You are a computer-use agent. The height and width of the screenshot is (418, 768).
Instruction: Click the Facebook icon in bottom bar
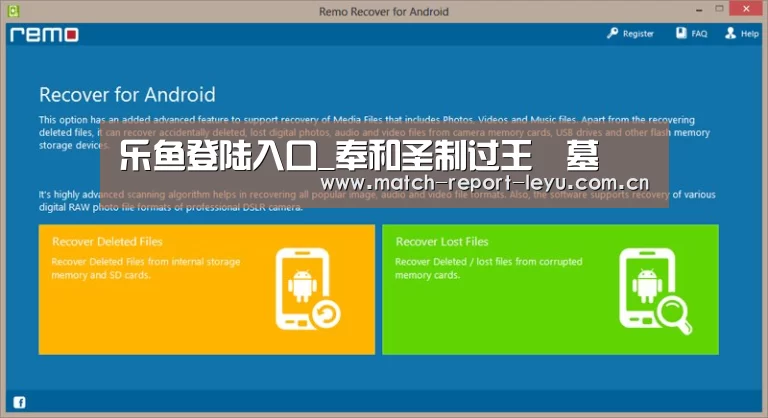(20, 402)
